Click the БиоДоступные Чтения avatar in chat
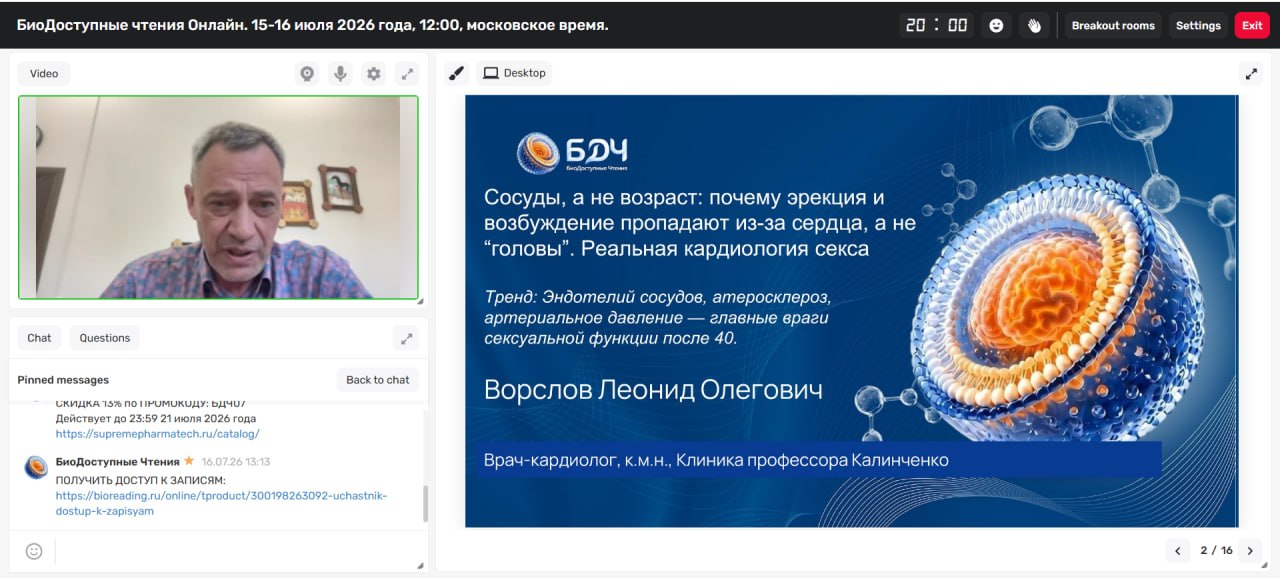The image size is (1280, 578). [x=36, y=467]
